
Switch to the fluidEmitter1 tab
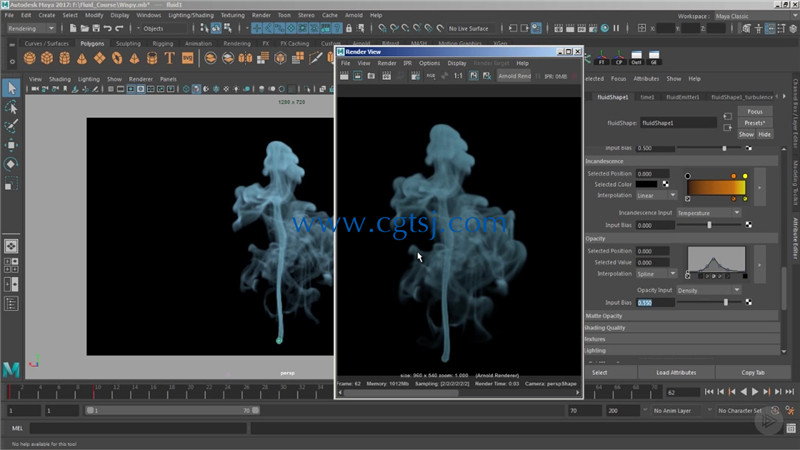pos(683,97)
